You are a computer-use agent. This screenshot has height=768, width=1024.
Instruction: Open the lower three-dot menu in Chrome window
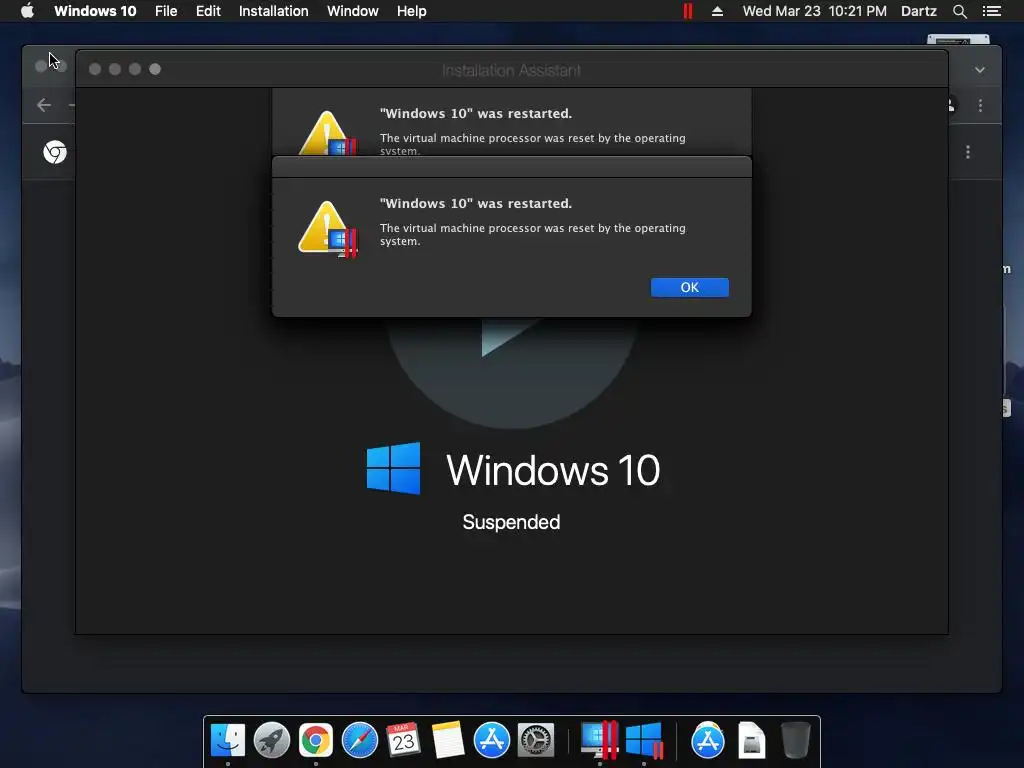968,152
